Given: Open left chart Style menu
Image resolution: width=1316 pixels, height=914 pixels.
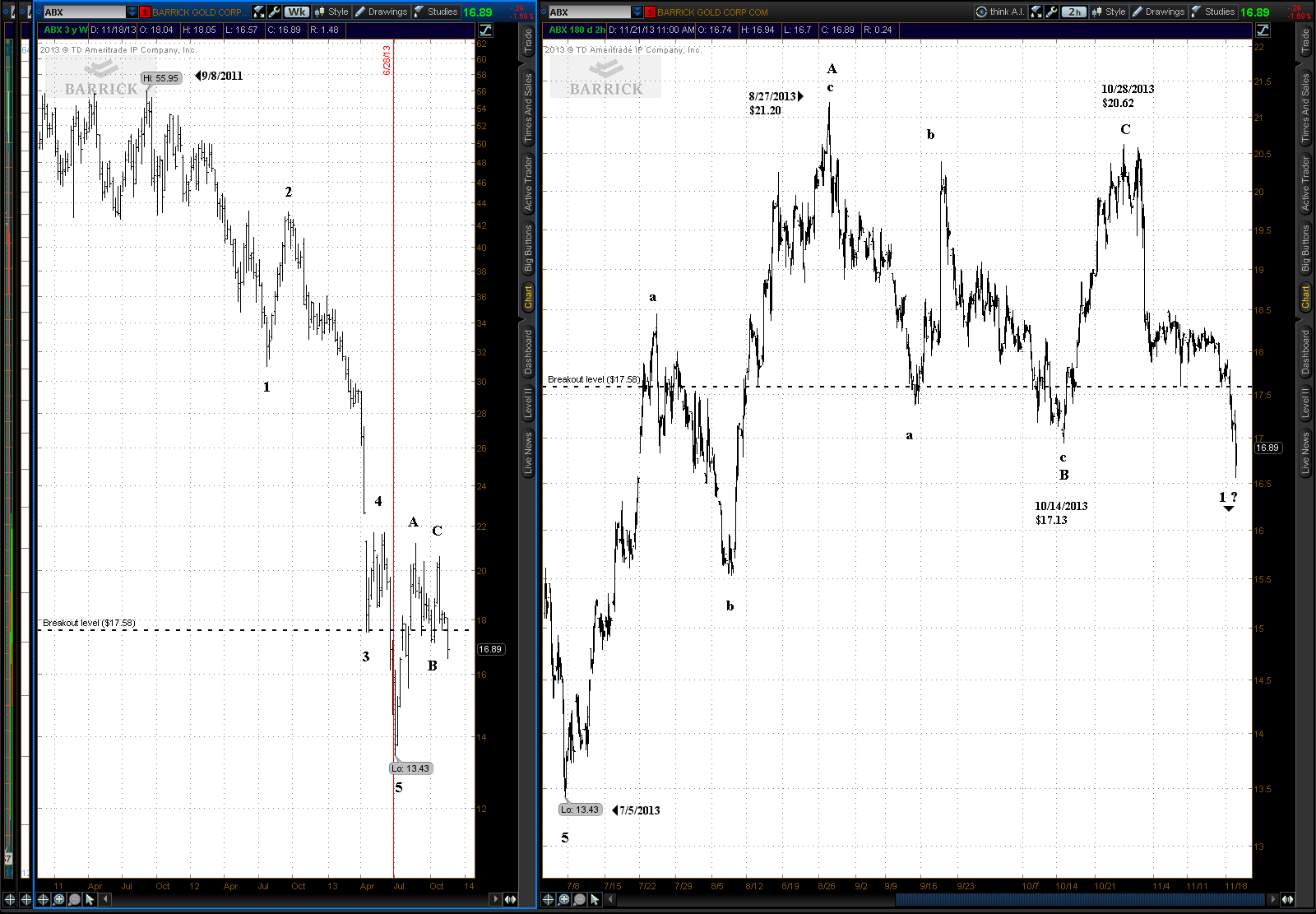Looking at the screenshot, I should pos(332,12).
